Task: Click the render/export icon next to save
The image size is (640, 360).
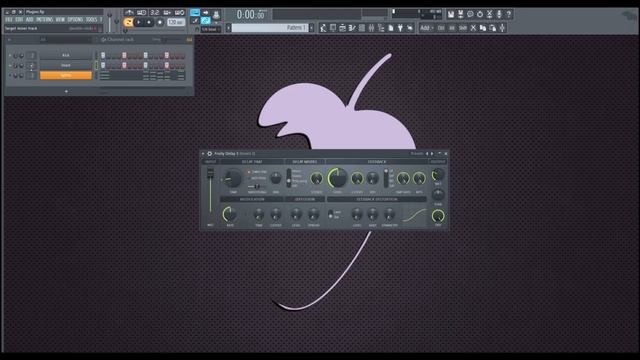Action: [460, 14]
